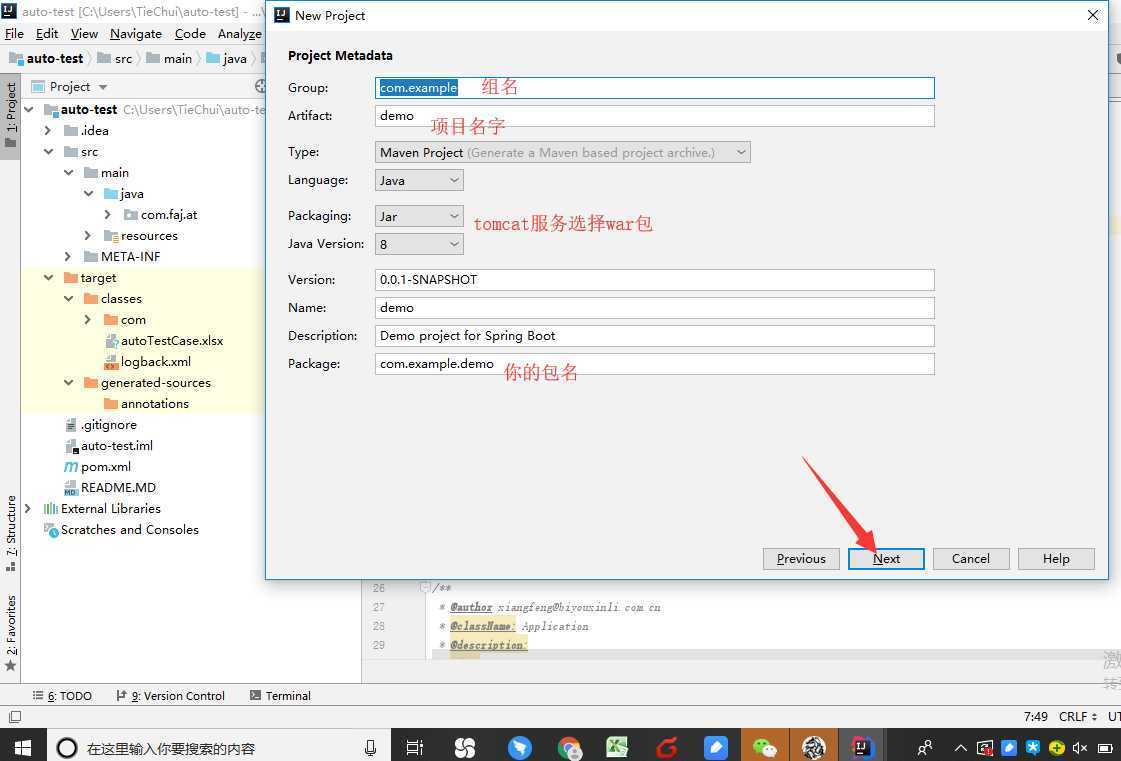Select auto-test.iml file
This screenshot has height=761, width=1121.
click(x=109, y=446)
